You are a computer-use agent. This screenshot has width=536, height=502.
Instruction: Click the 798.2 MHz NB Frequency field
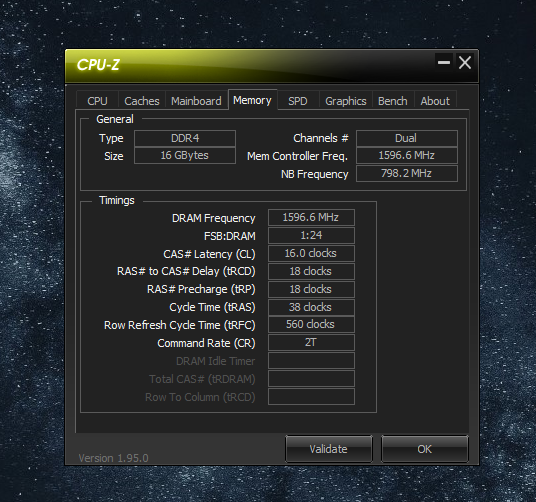(x=407, y=173)
